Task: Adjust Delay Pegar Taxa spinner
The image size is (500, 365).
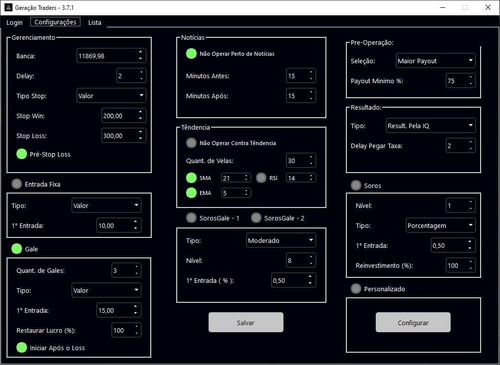Action: pyautogui.click(x=471, y=146)
